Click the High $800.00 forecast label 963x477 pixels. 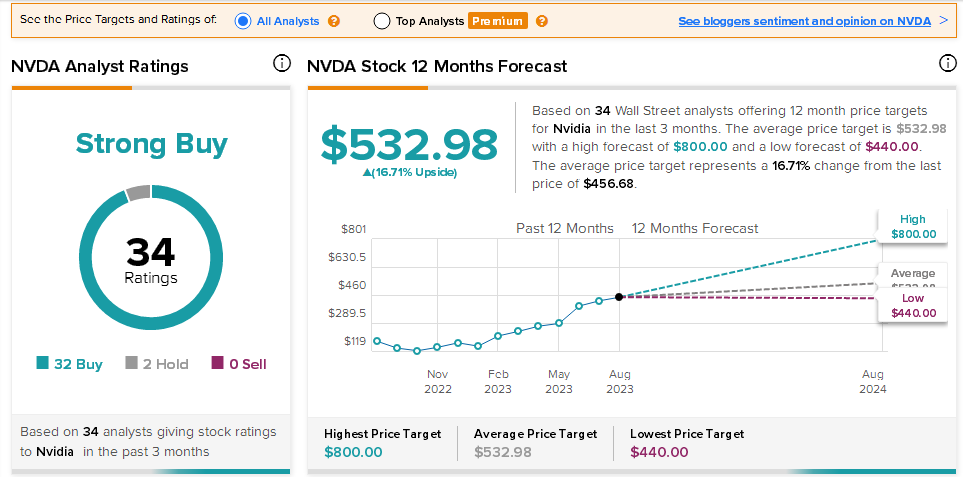click(x=913, y=227)
